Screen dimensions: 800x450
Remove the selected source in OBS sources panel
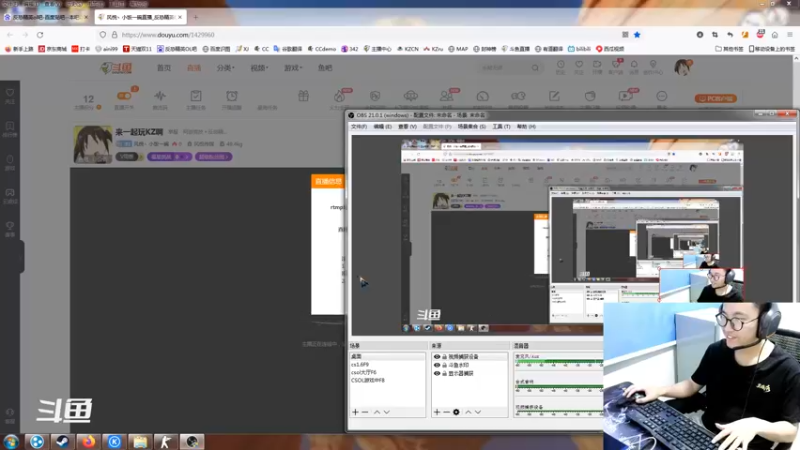(446, 412)
